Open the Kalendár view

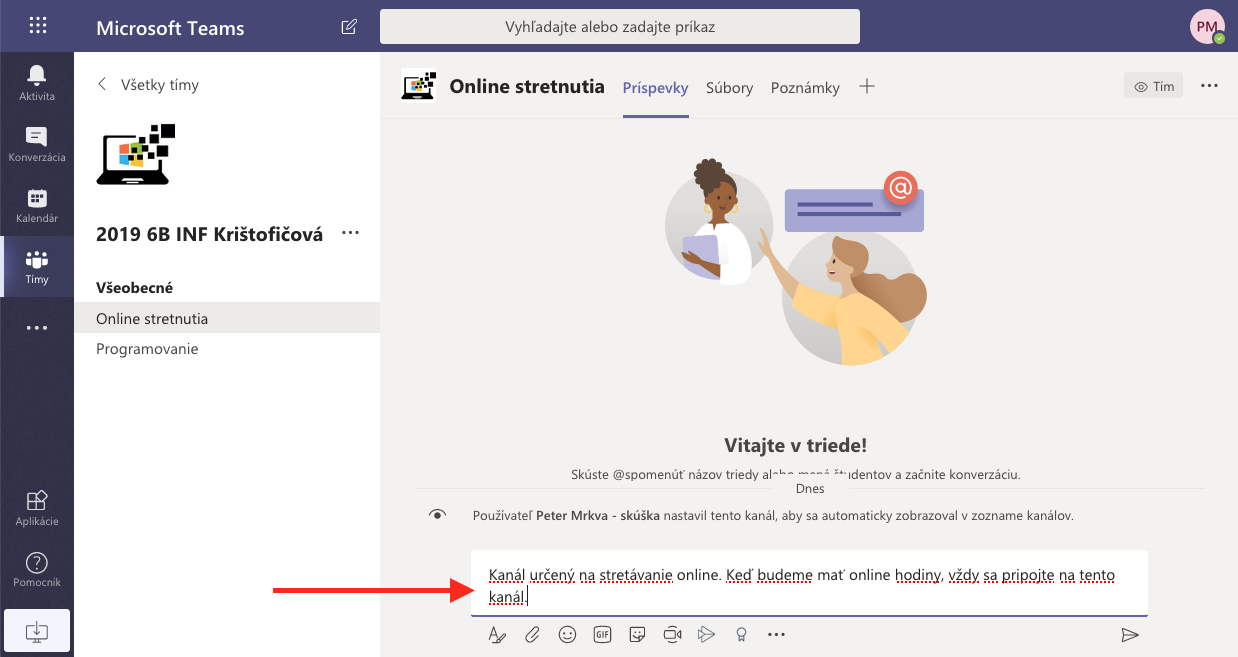click(37, 205)
